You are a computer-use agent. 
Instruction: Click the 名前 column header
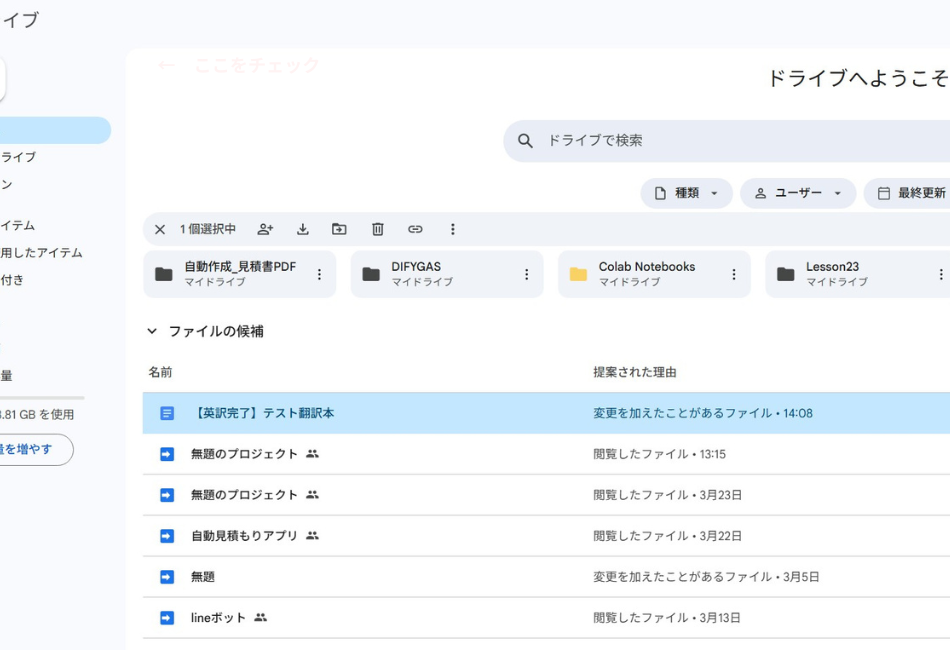click(160, 372)
